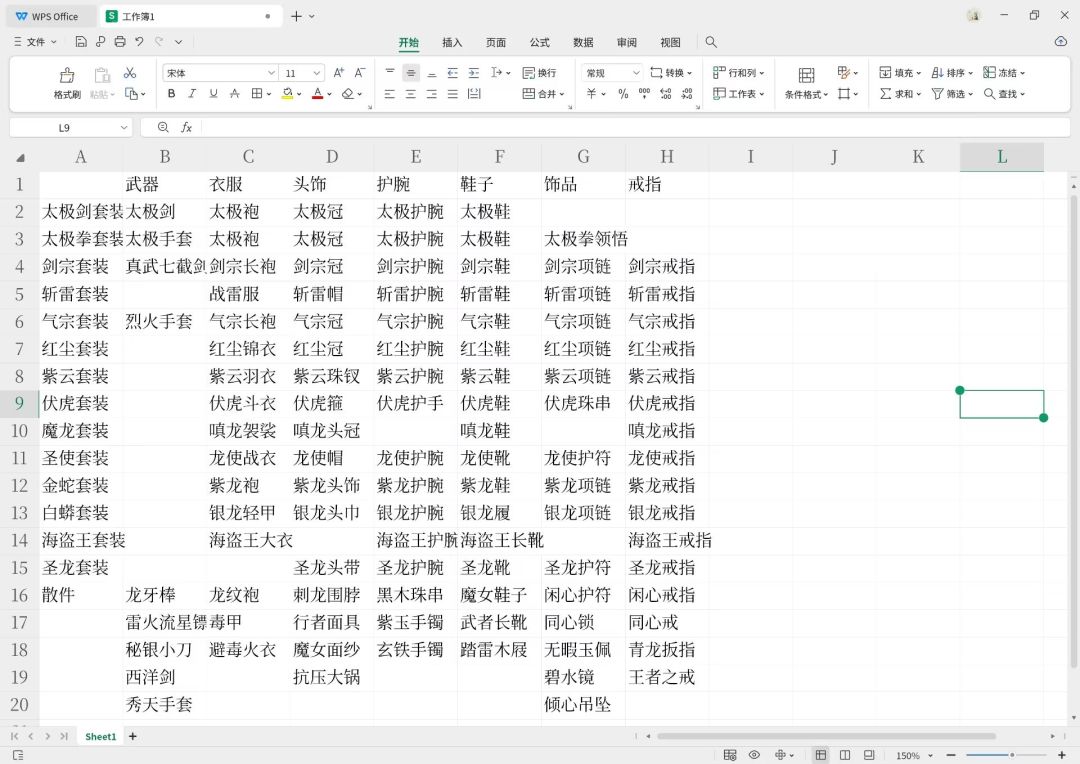The height and width of the screenshot is (764, 1080).
Task: Switch to the 公式 ribbon tab
Action: pos(539,42)
